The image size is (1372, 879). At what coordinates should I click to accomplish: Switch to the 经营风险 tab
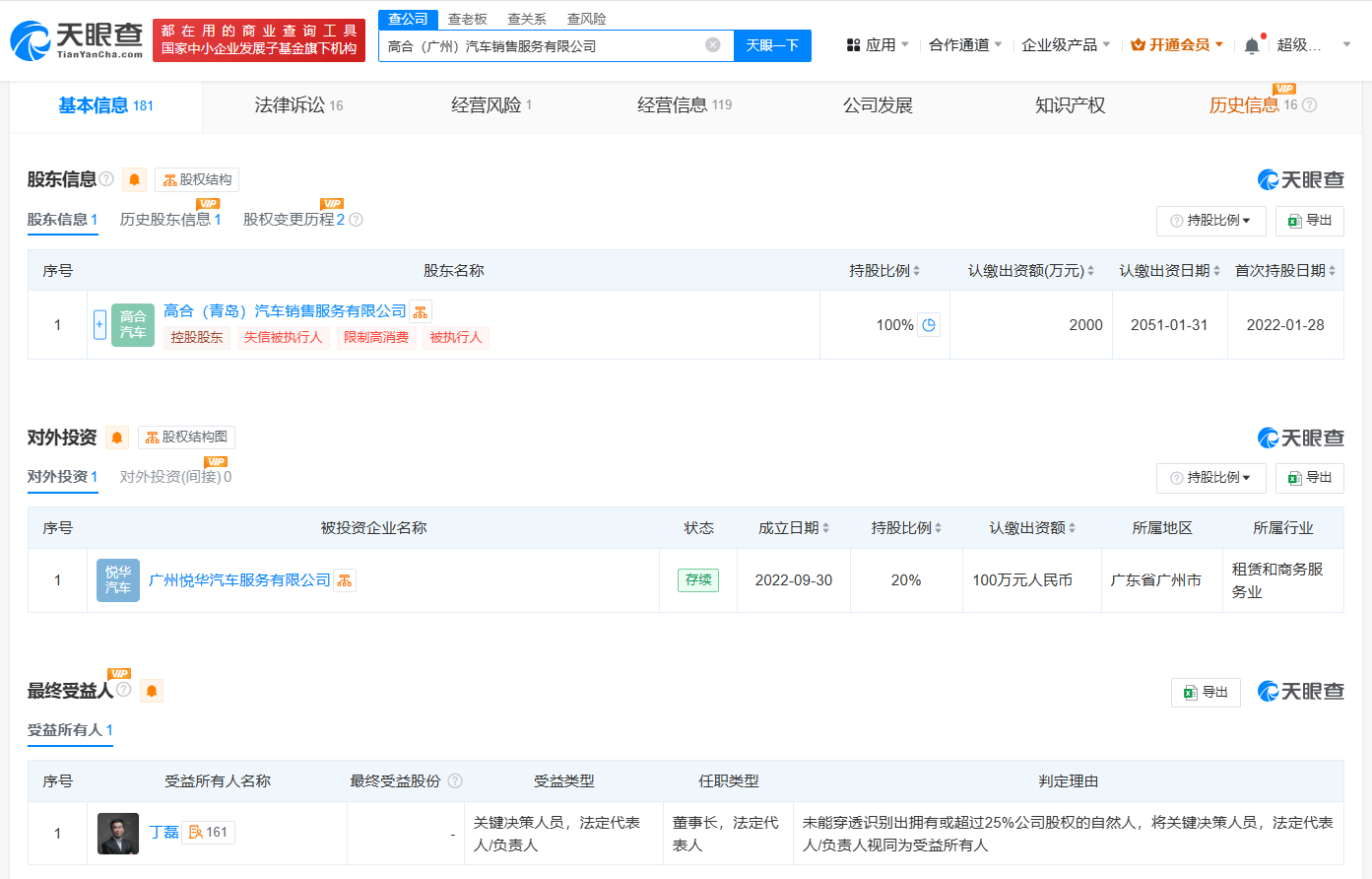[490, 105]
